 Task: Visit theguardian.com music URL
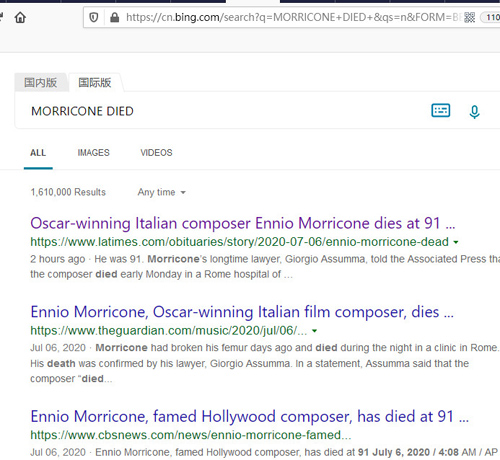pos(169,331)
